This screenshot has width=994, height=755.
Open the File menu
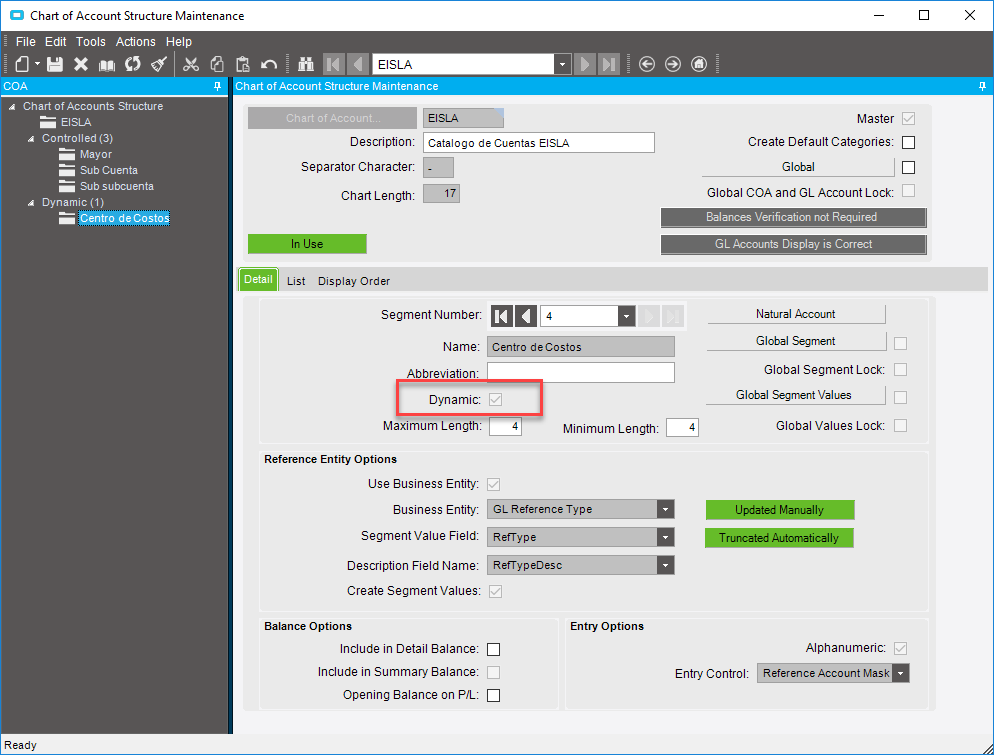[25, 42]
